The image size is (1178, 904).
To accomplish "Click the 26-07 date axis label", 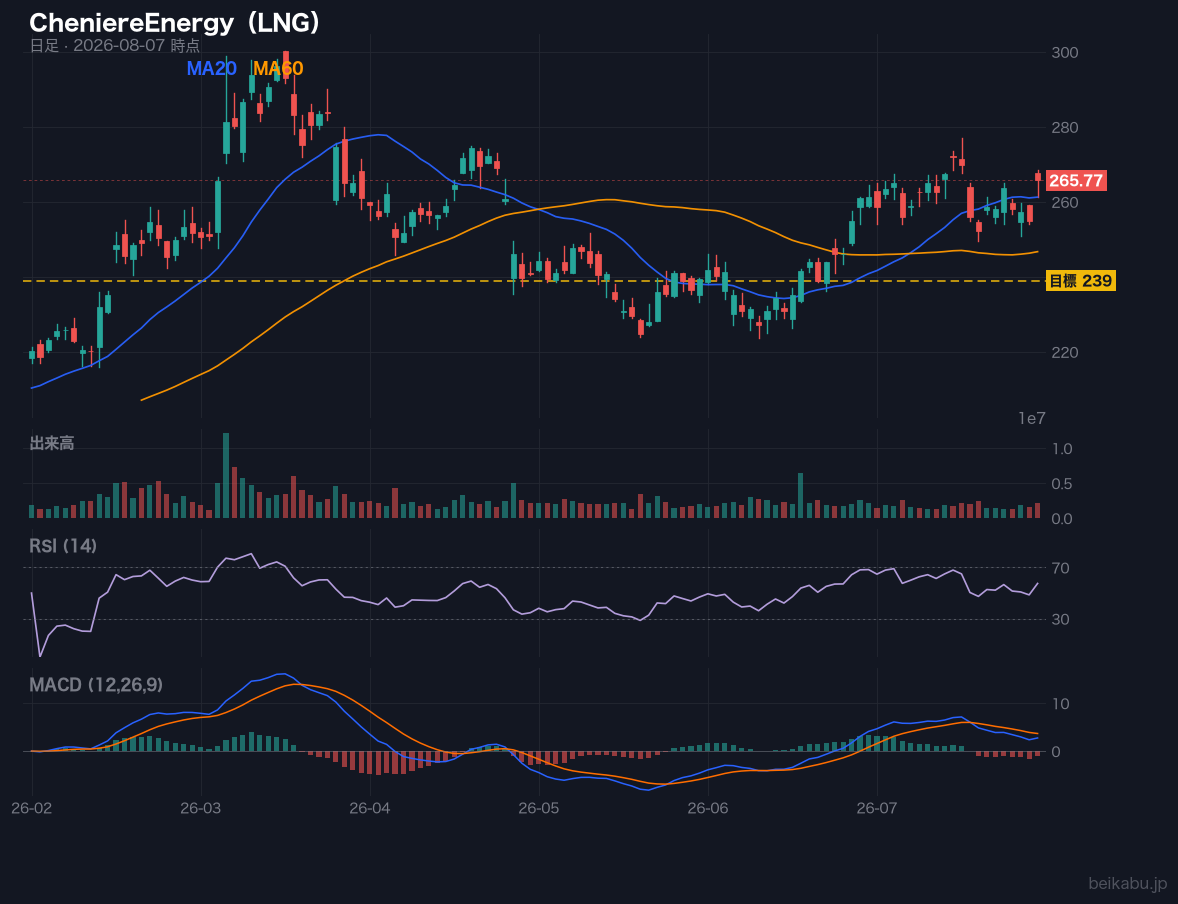I will 877,809.
